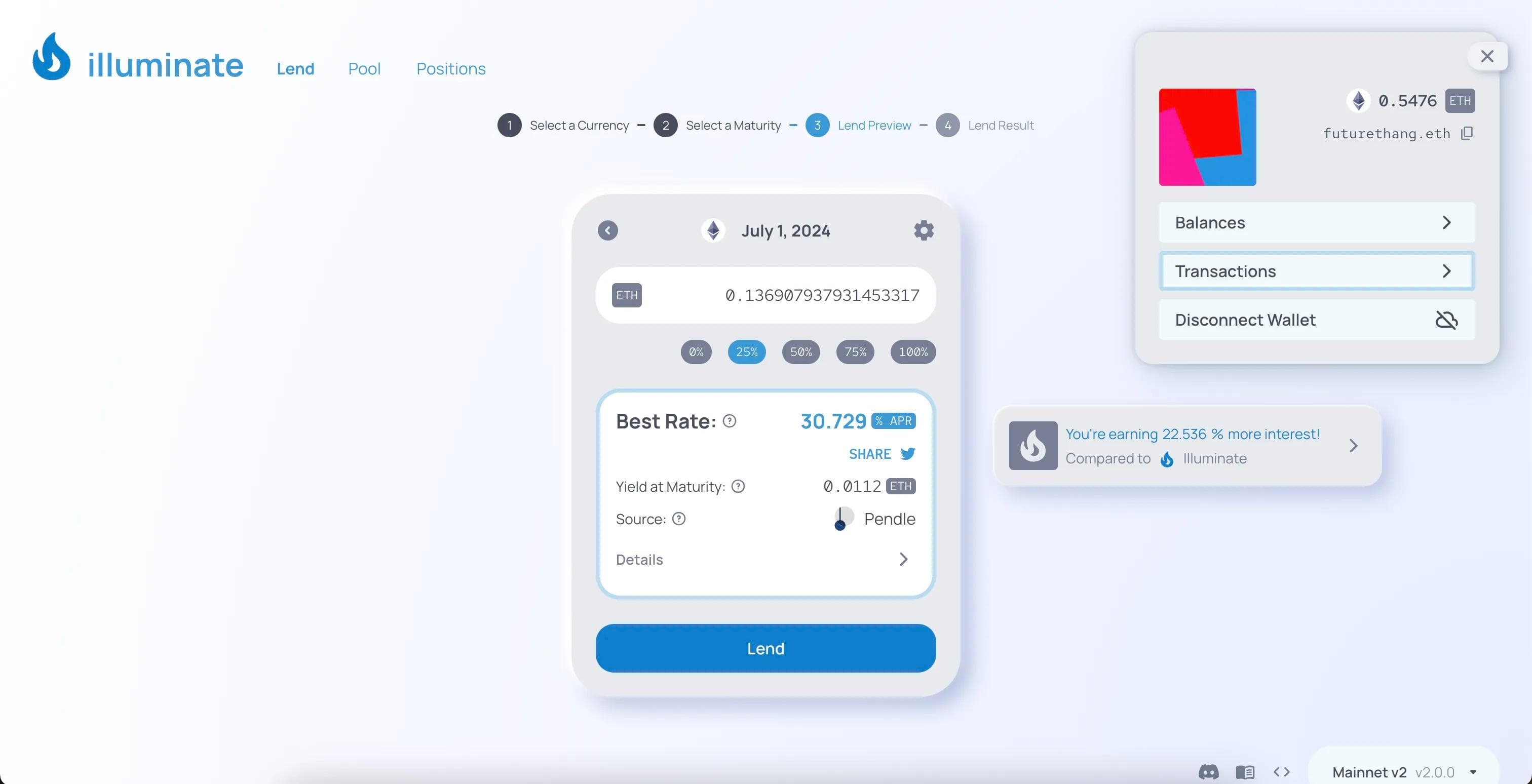Select the 25% amount preset
1532x784 pixels.
pos(746,352)
